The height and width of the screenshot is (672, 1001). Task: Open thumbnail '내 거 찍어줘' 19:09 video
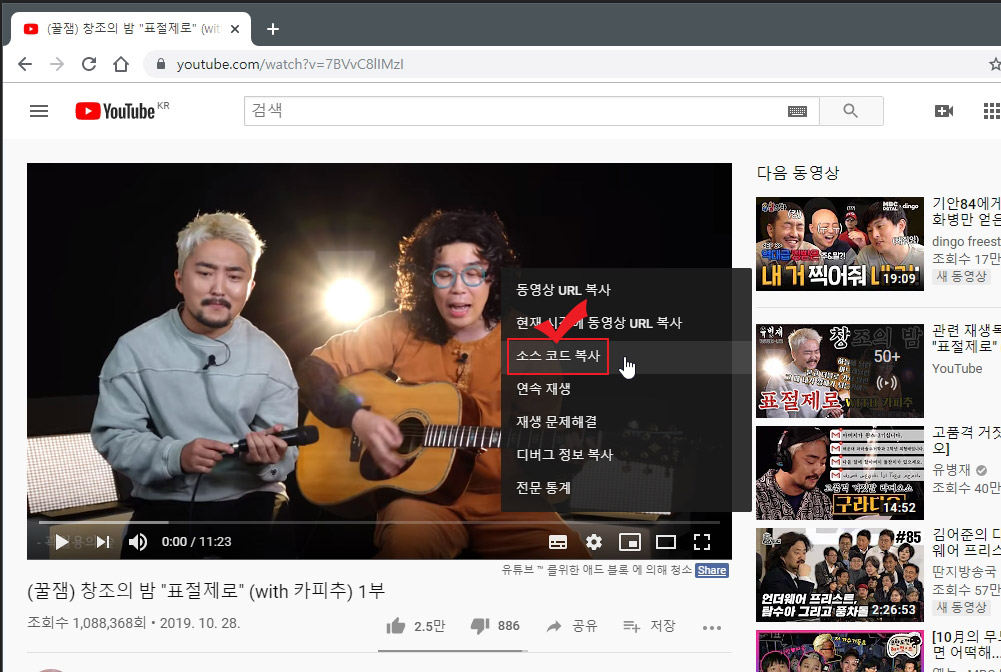click(839, 244)
